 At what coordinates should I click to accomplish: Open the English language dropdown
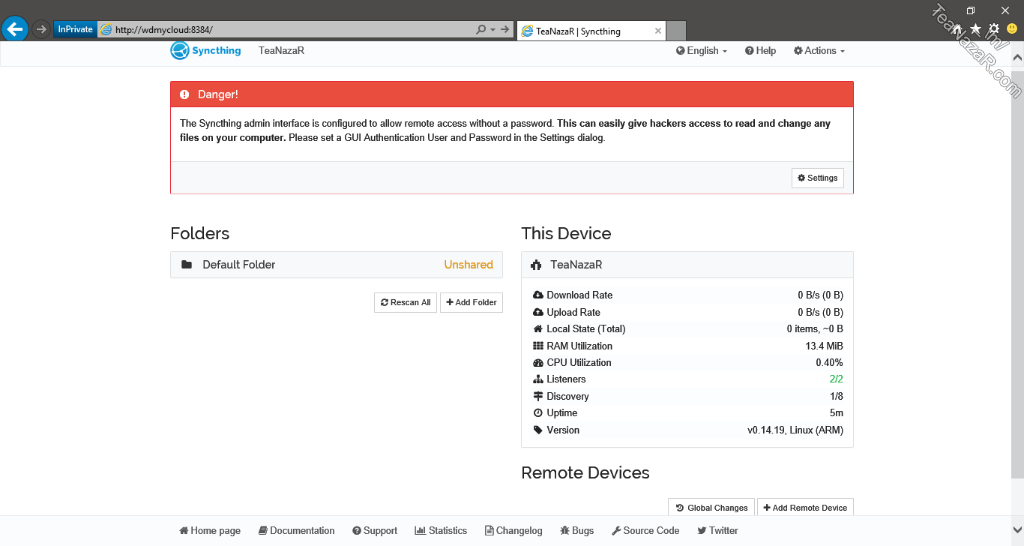coord(701,50)
